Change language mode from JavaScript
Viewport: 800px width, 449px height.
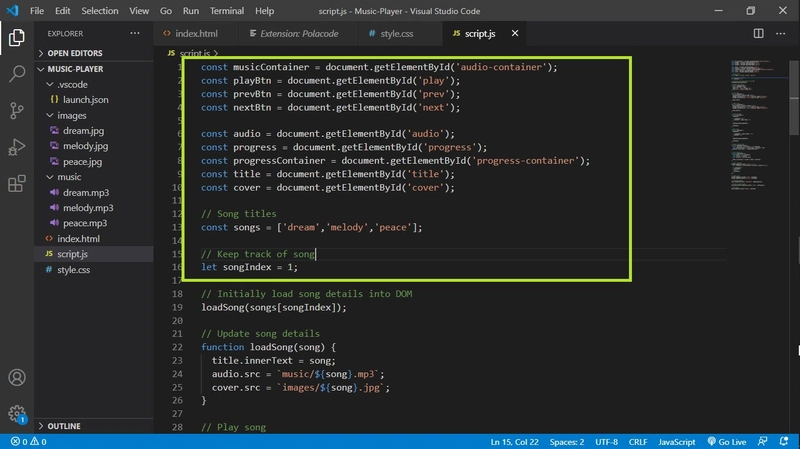(676, 441)
